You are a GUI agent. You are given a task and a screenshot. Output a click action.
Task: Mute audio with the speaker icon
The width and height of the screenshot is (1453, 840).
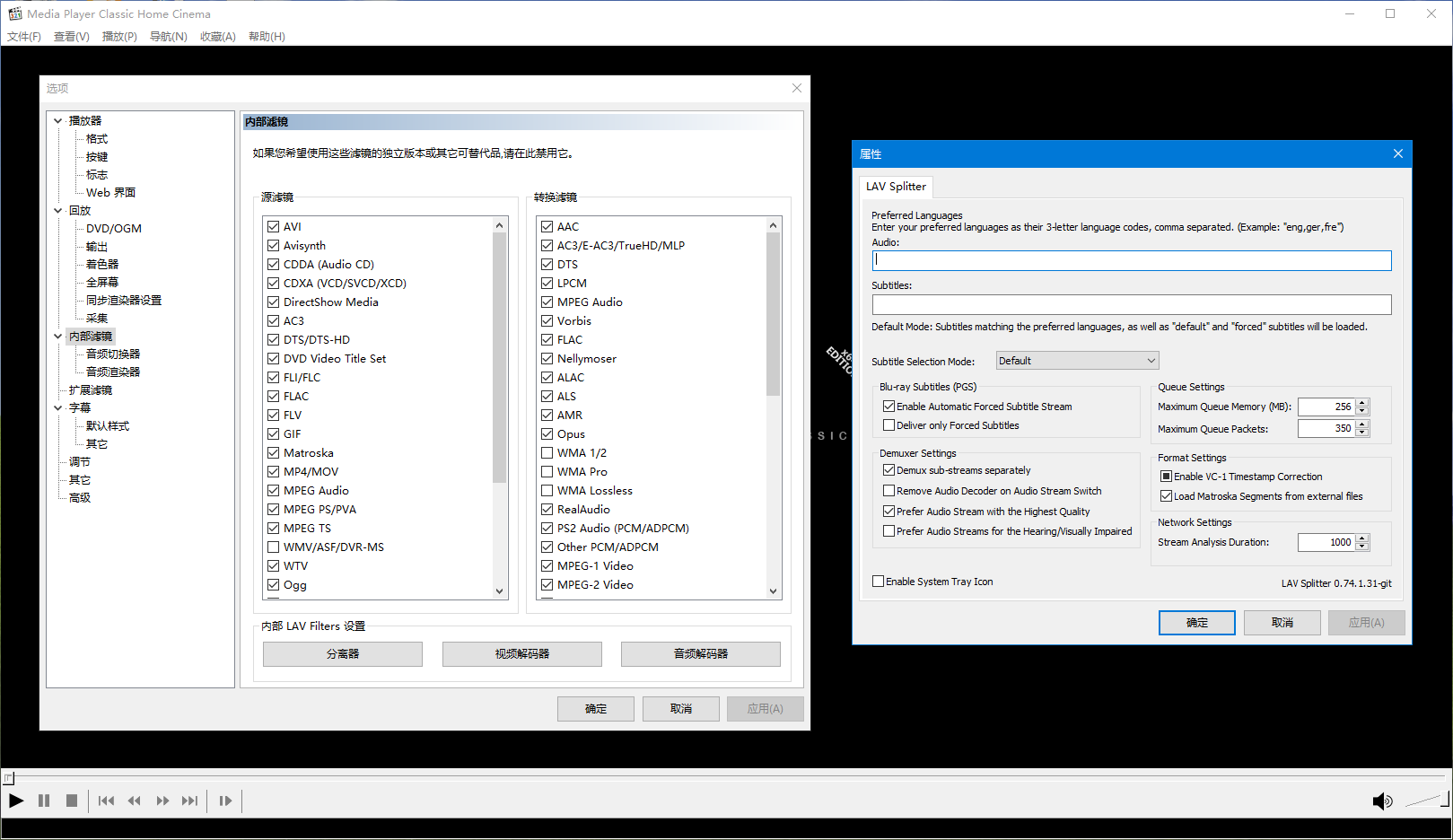tap(1382, 801)
